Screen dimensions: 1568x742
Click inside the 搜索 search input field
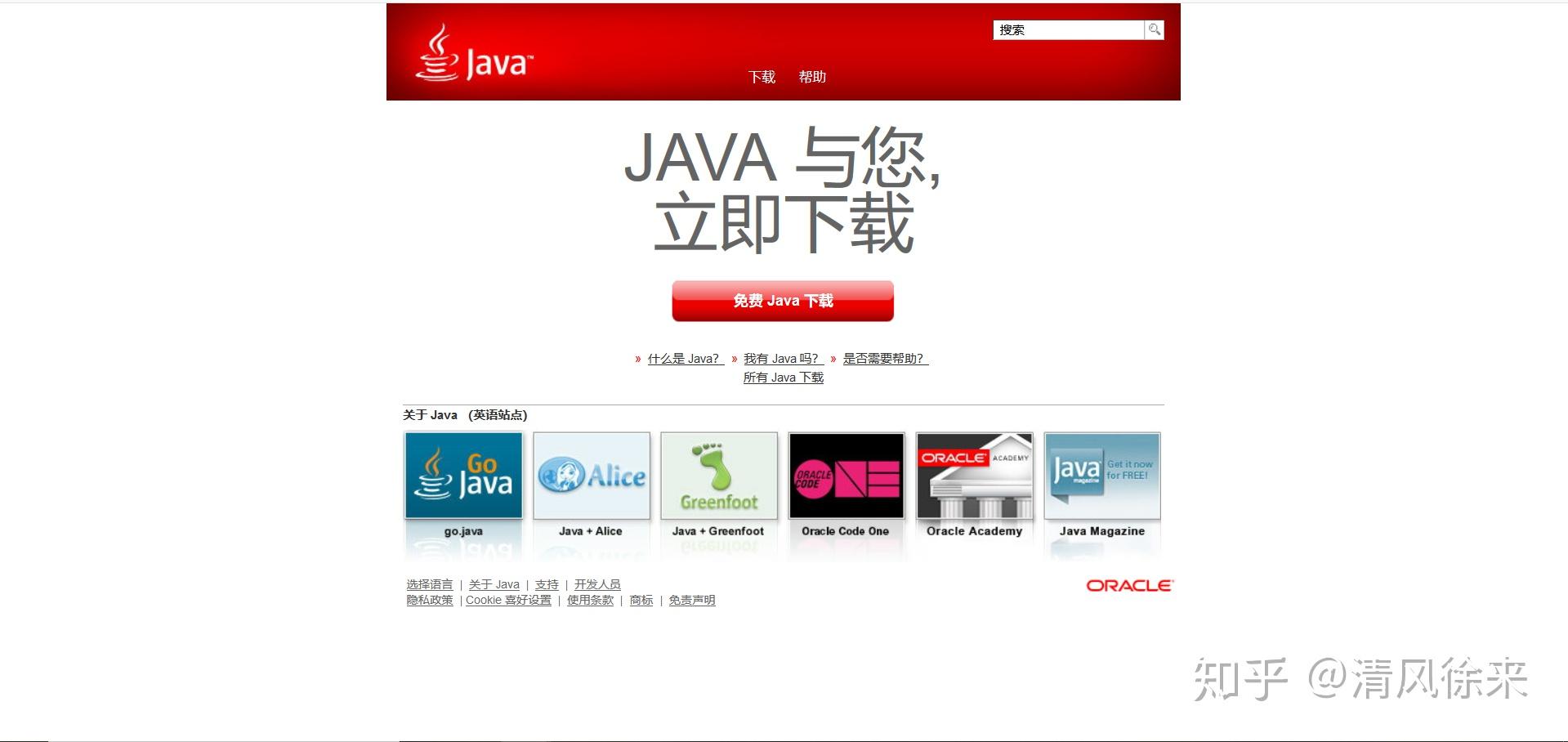point(1062,29)
